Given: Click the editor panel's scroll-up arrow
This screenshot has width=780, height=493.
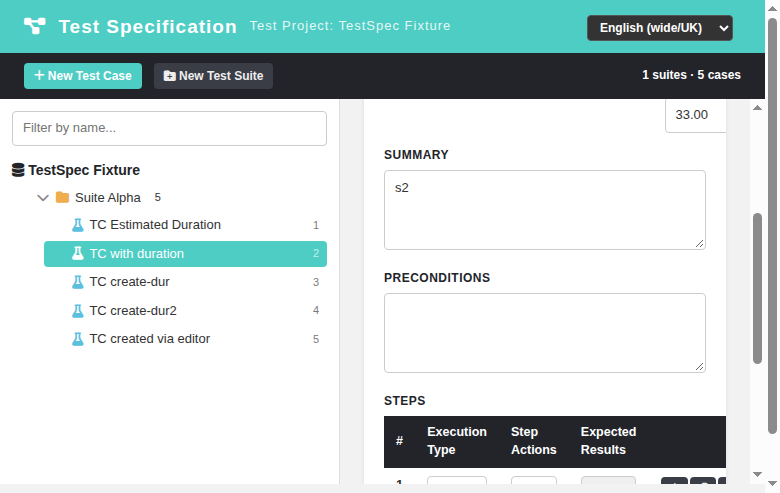Looking at the screenshot, I should 757,108.
